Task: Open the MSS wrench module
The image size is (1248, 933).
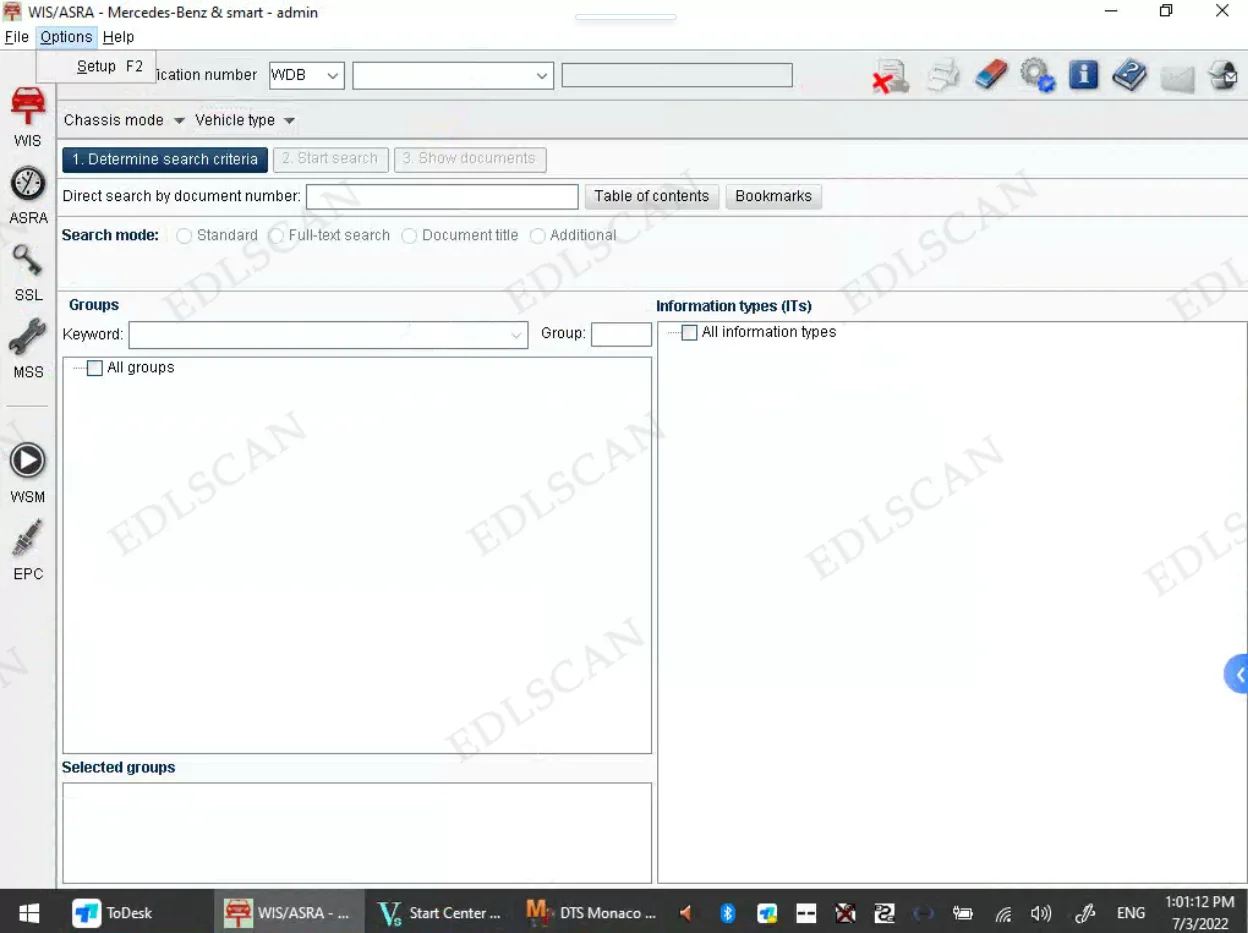Action: pyautogui.click(x=28, y=349)
